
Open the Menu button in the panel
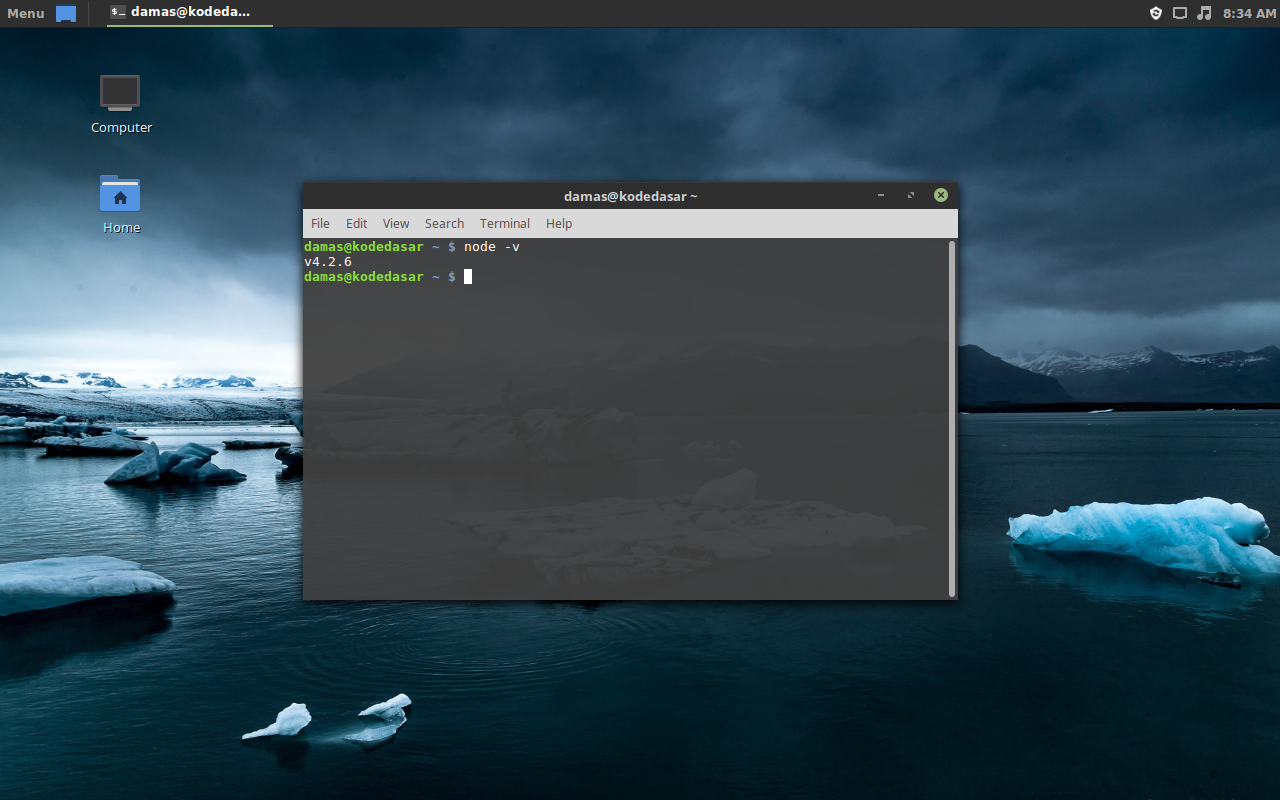(26, 13)
